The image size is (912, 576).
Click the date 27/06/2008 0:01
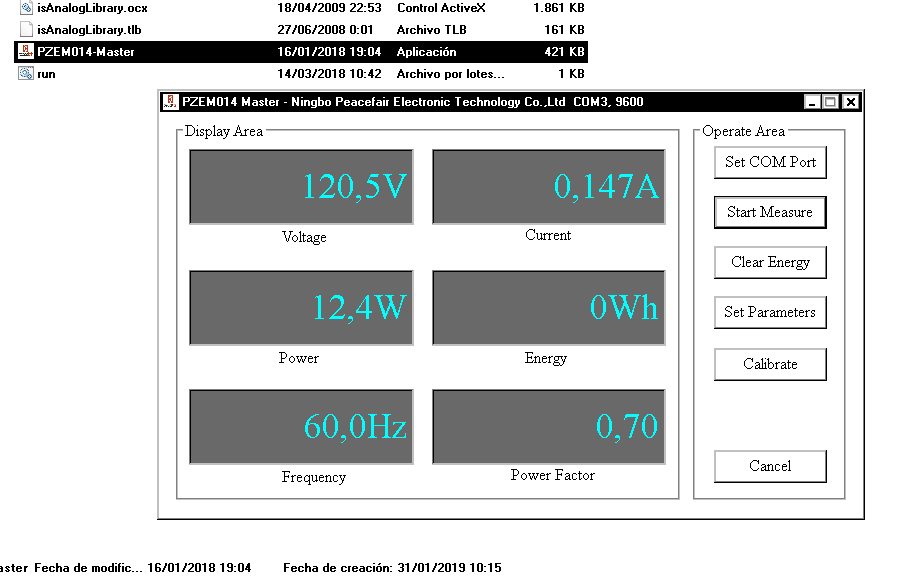click(325, 30)
